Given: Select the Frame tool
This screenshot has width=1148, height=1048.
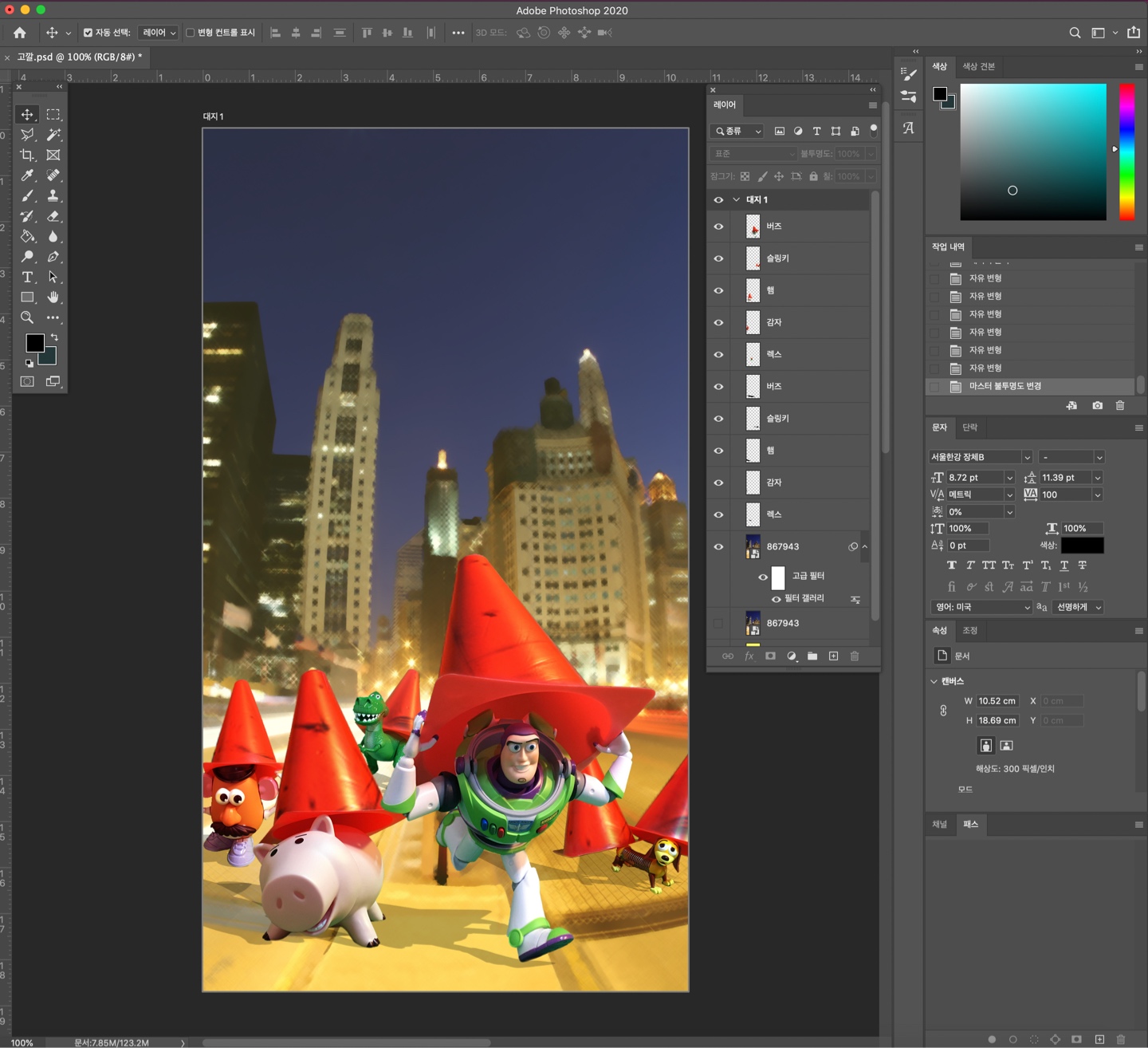Looking at the screenshot, I should coord(53,156).
